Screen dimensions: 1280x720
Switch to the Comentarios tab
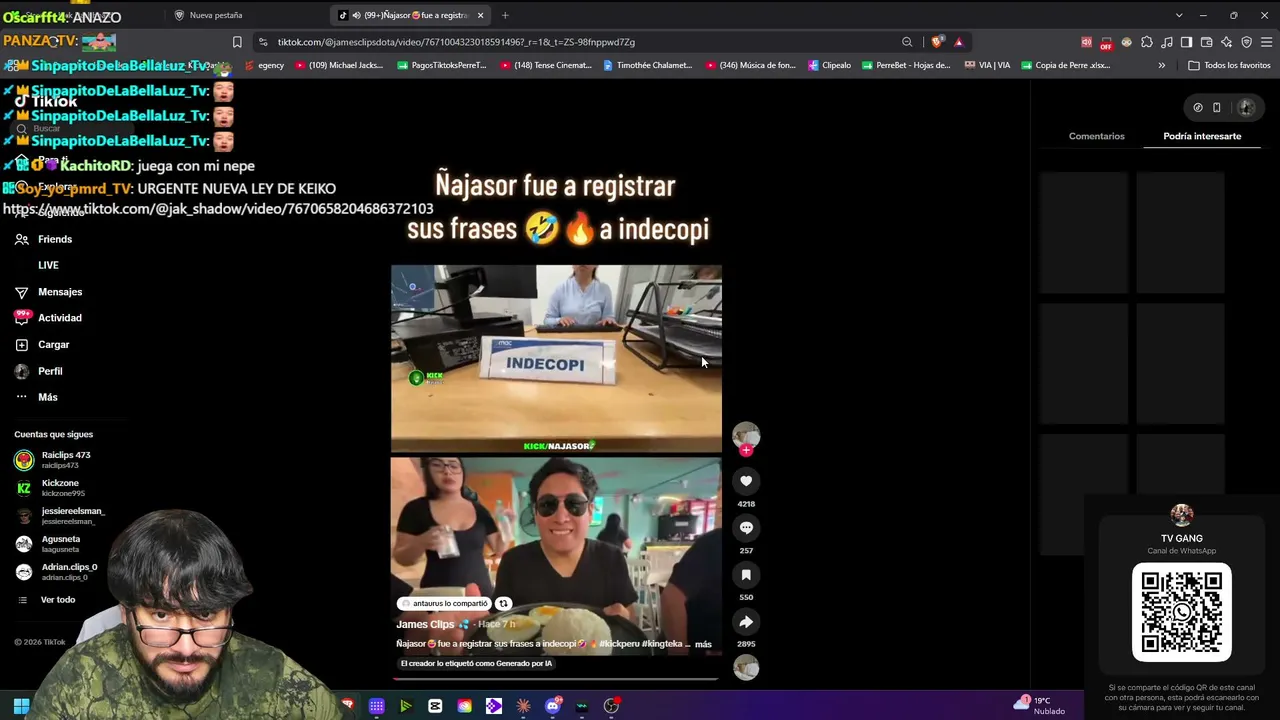[1096, 136]
